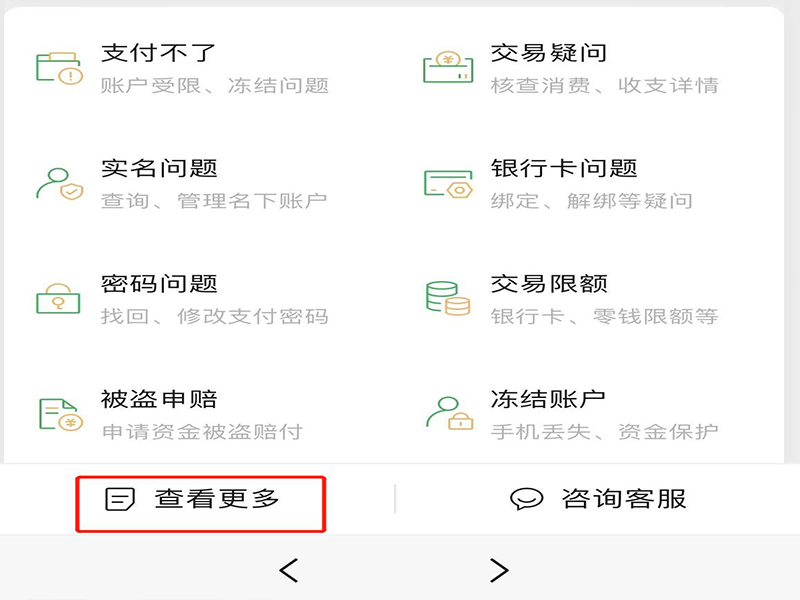Open 被盗申赔 申请资金被盗赔付 entry
Image resolution: width=800 pixels, height=600 pixels.
tap(202, 415)
